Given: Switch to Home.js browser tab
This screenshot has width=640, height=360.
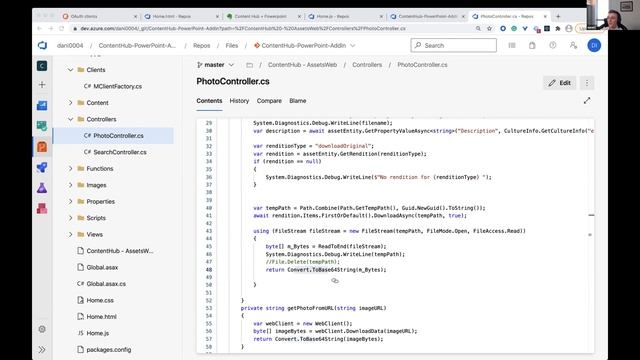Looking at the screenshot, I should pos(345,16).
